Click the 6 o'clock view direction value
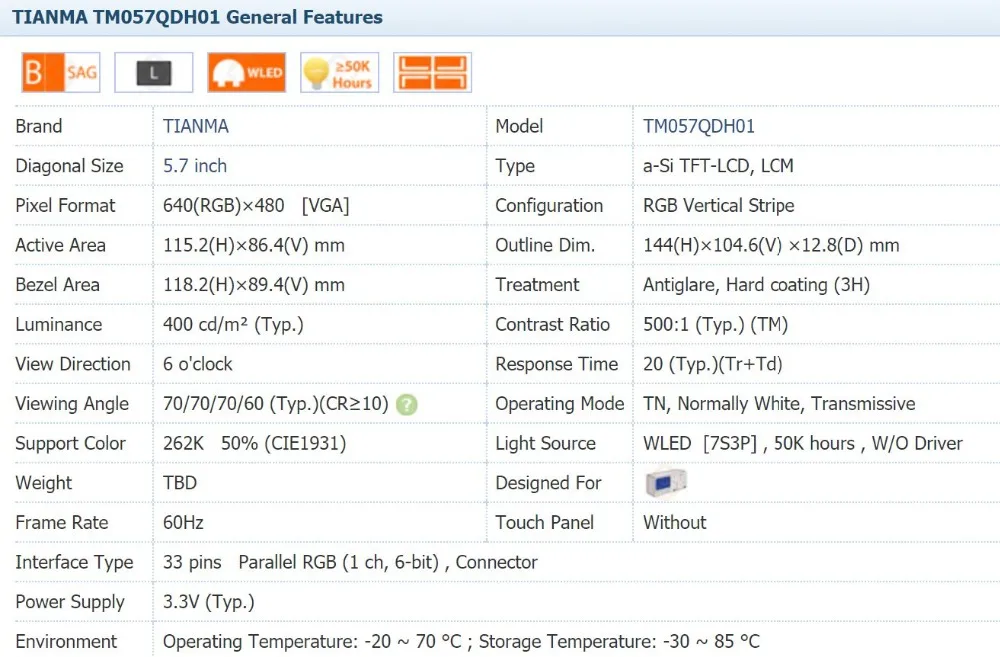The width and height of the screenshot is (1000, 657). (198, 364)
